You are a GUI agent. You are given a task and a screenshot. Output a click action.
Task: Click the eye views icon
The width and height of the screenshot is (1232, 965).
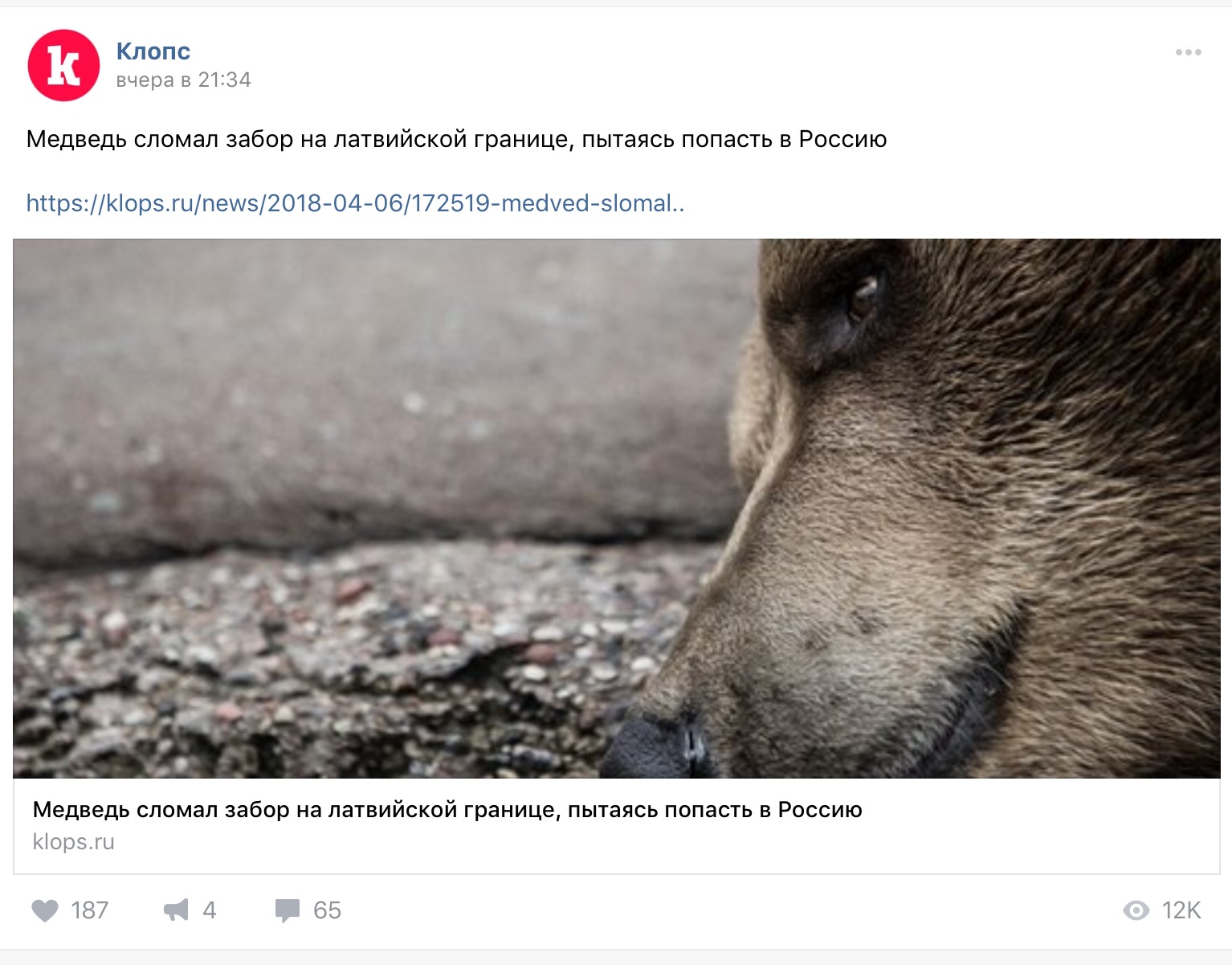(1136, 910)
